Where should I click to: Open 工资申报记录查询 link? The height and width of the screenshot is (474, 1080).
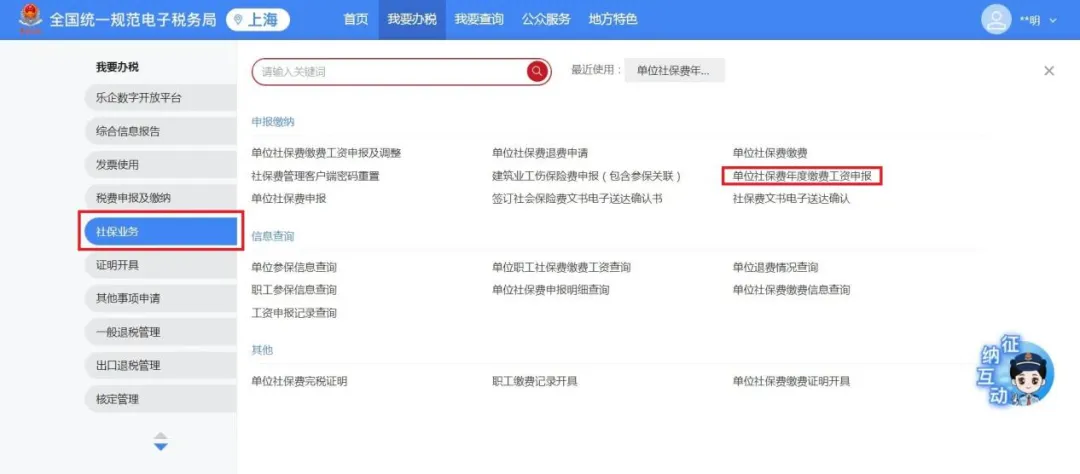294,313
